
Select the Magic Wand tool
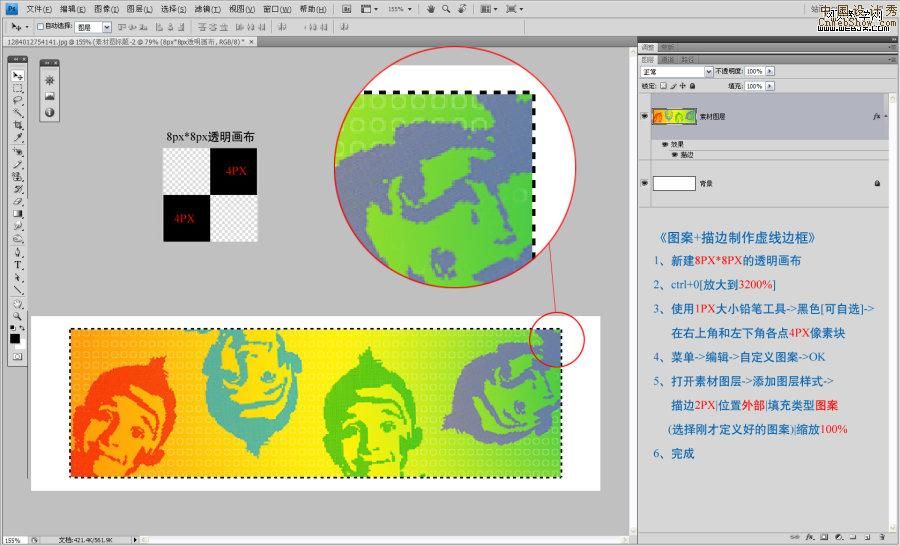(x=18, y=113)
